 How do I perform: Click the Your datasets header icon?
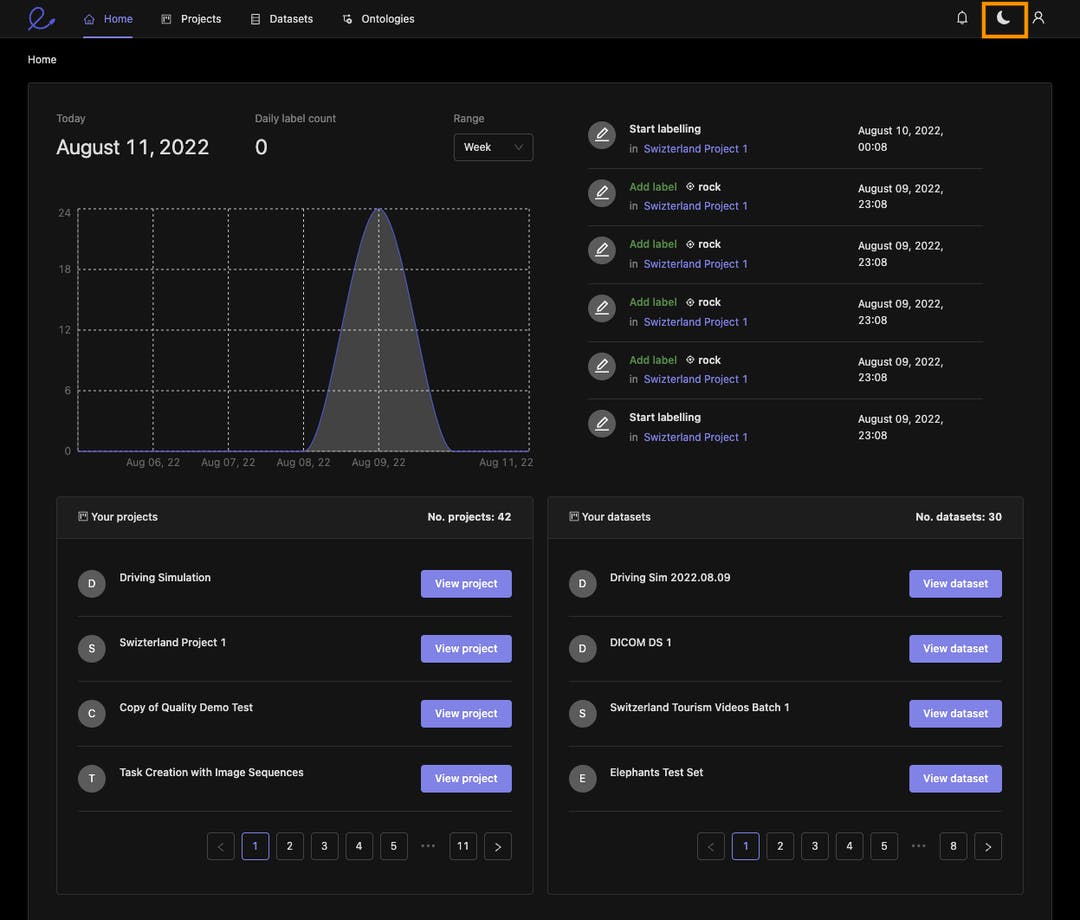point(574,516)
